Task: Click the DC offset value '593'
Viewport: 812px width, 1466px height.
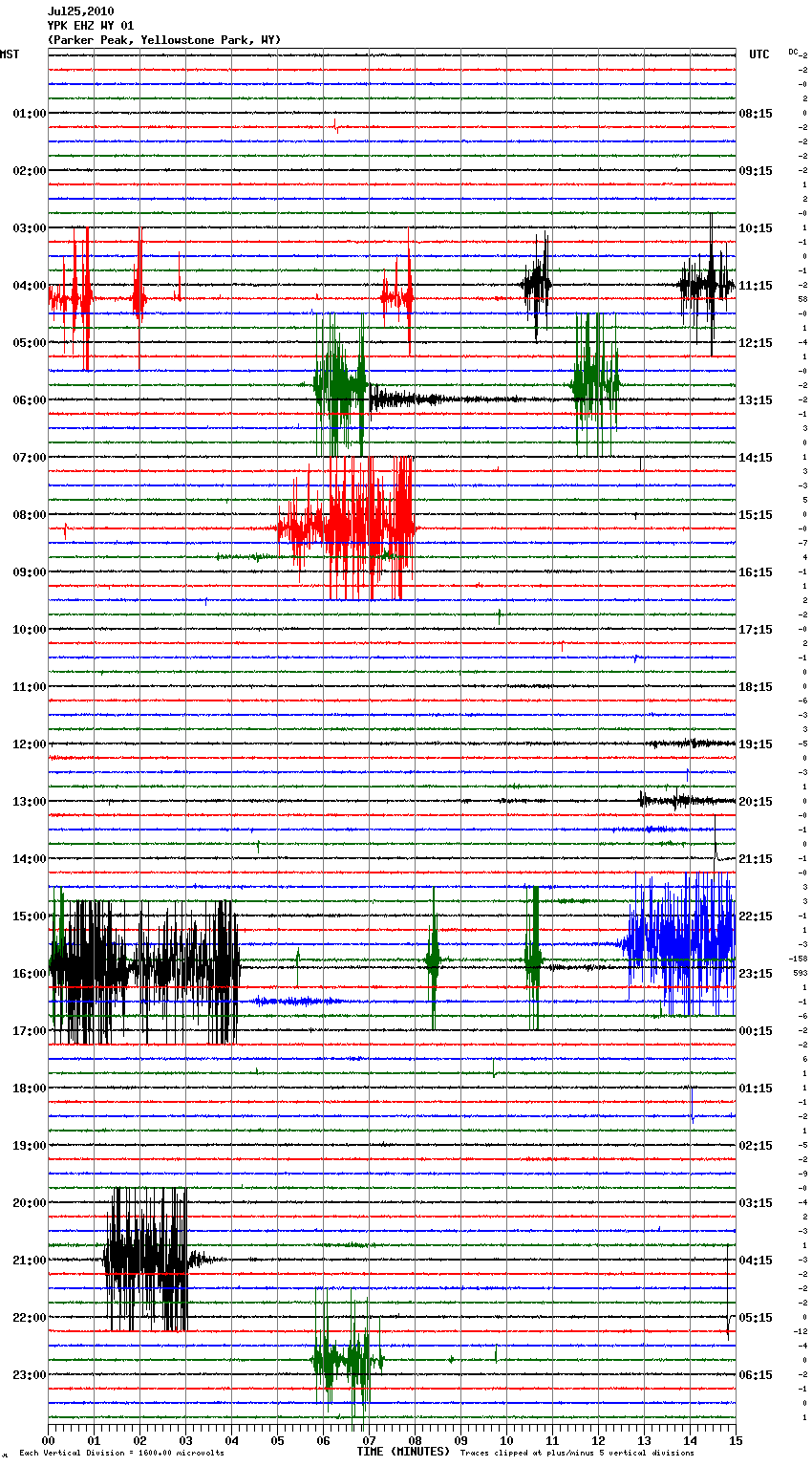Action: [x=801, y=973]
